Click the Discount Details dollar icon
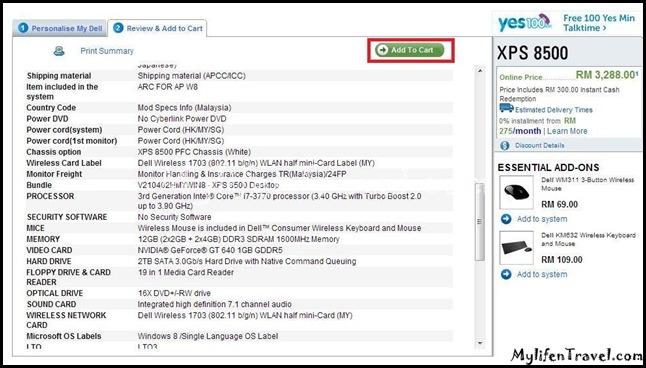 [x=505, y=145]
